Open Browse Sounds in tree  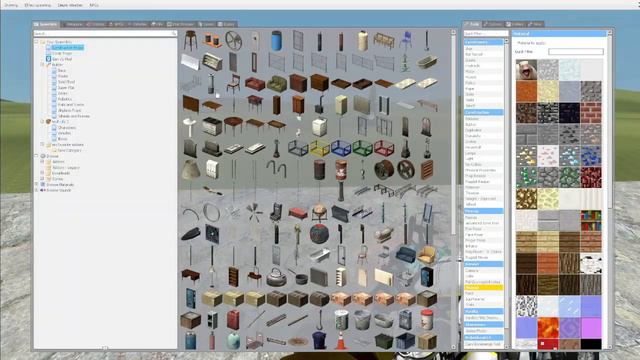[59, 190]
